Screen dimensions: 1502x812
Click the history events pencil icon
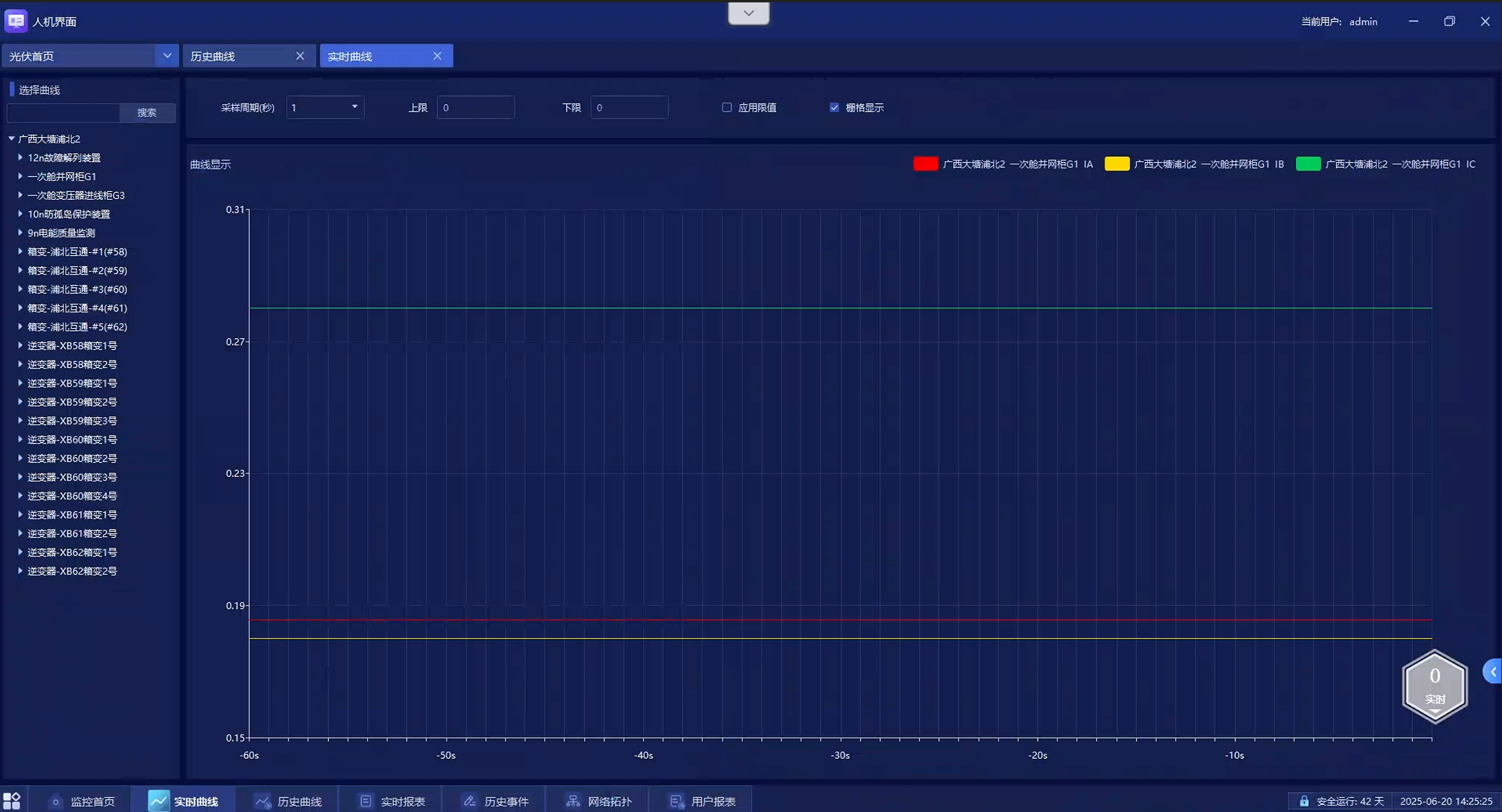pos(470,801)
